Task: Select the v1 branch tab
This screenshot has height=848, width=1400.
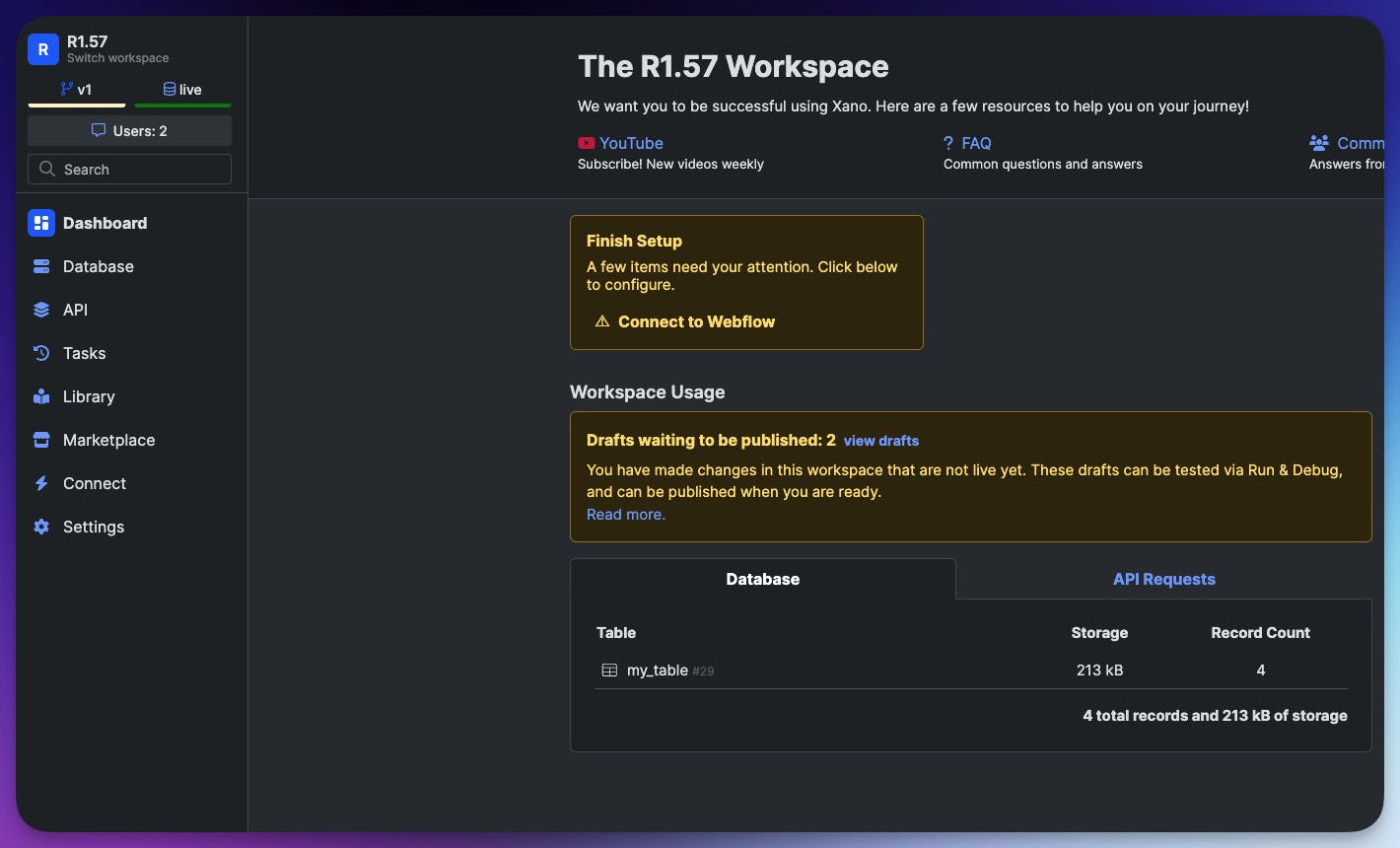Action: point(77,90)
